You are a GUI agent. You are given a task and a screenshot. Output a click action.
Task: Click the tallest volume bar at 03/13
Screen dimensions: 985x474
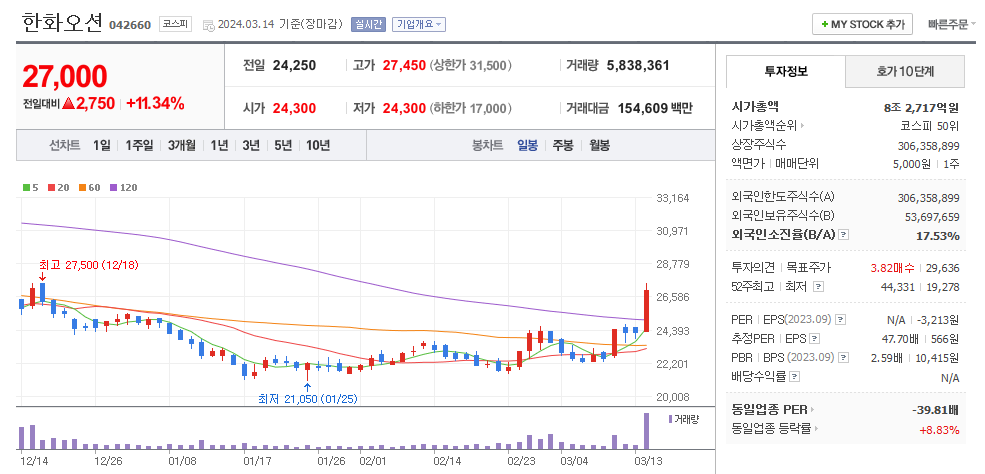pos(646,431)
